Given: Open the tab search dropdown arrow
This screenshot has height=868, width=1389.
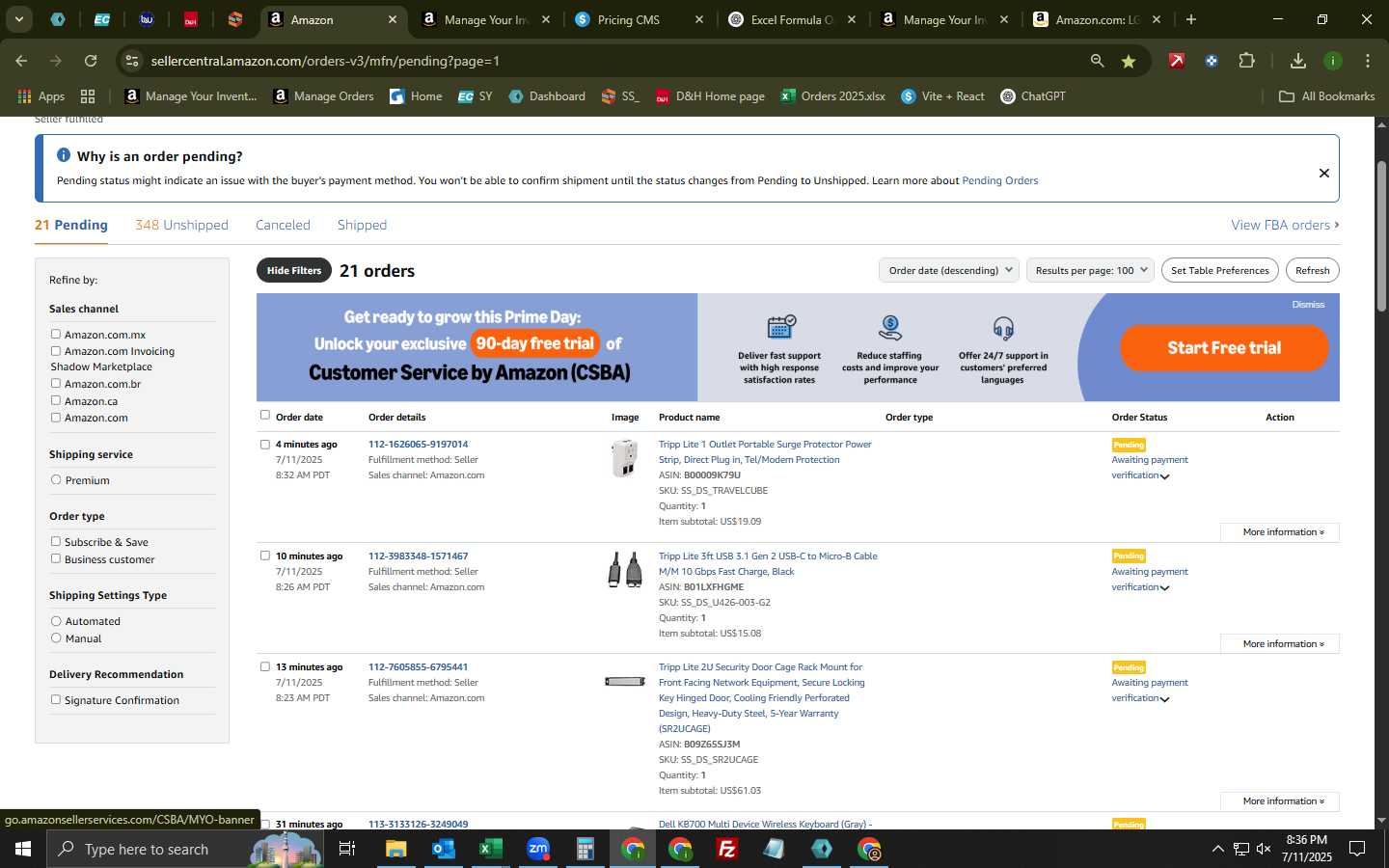Looking at the screenshot, I should (18, 19).
